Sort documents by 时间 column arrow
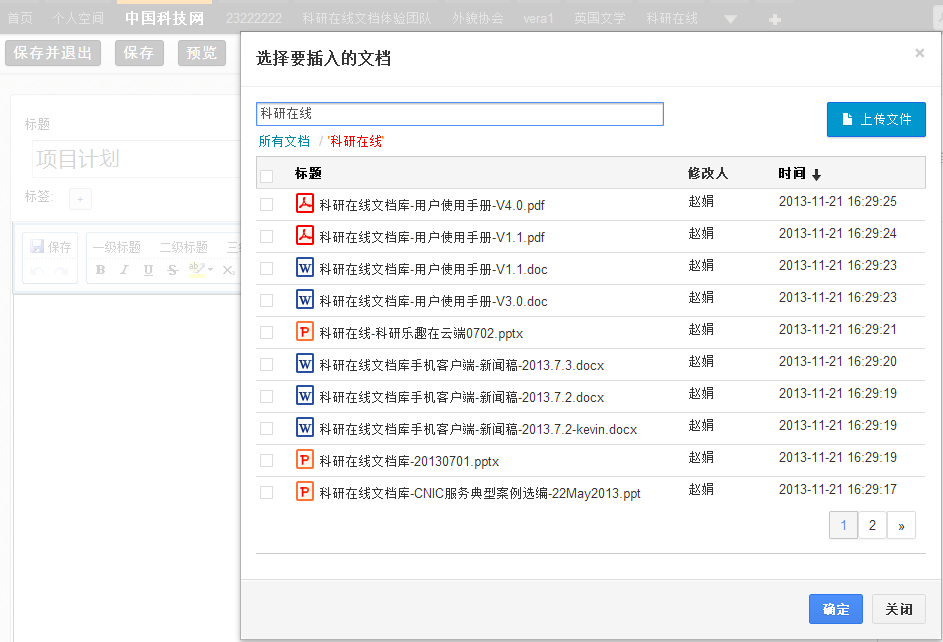This screenshot has height=642, width=943. click(816, 175)
